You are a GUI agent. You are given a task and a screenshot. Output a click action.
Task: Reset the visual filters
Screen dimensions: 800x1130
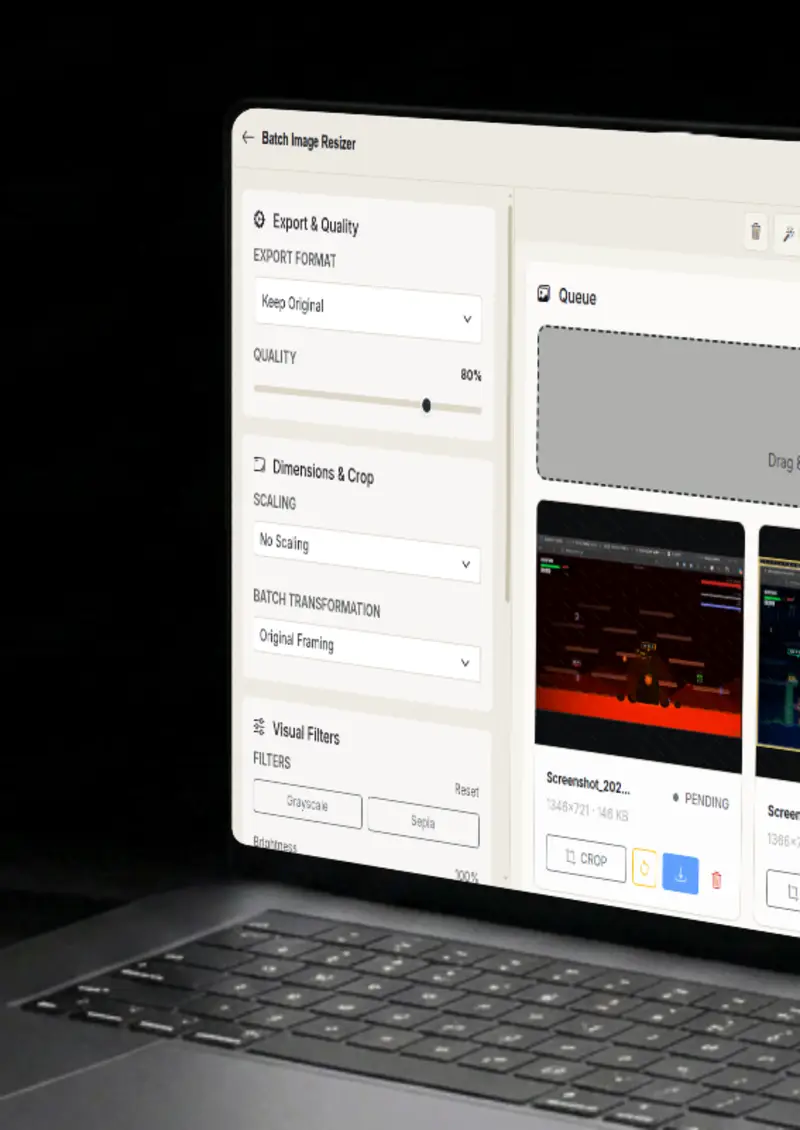pos(467,791)
